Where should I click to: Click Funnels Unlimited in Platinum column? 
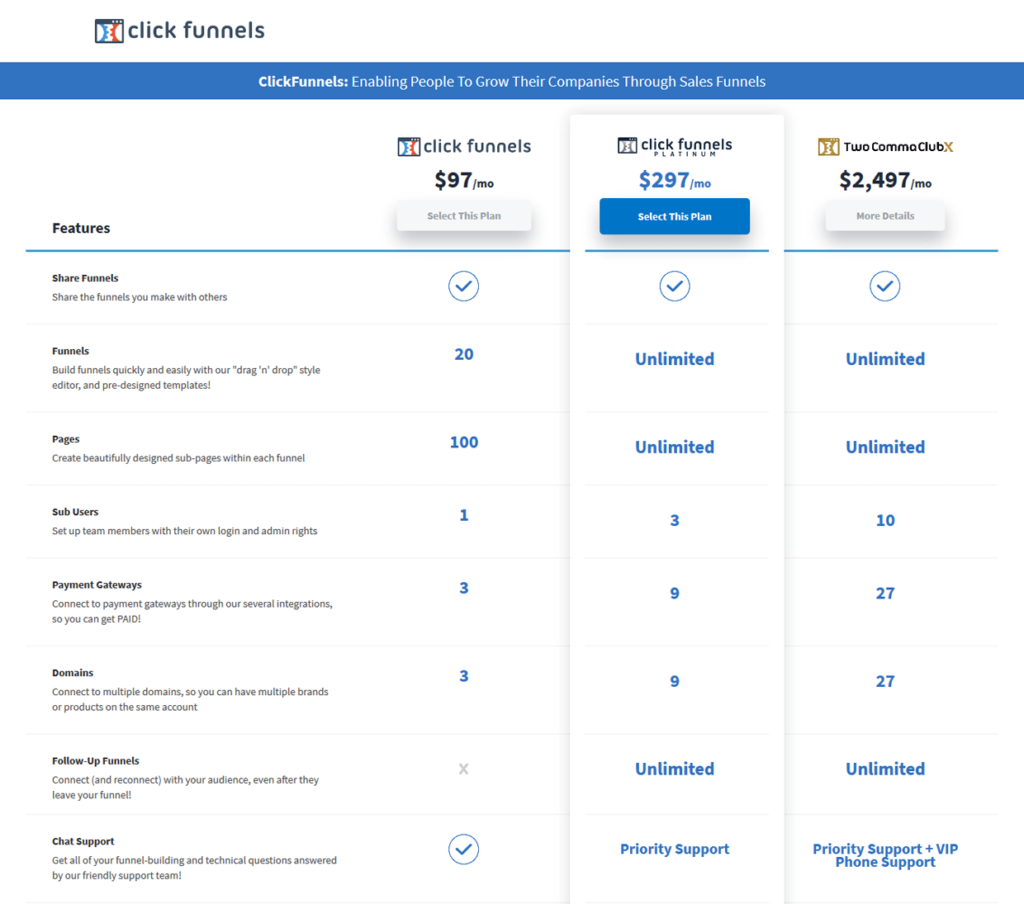pyautogui.click(x=675, y=359)
